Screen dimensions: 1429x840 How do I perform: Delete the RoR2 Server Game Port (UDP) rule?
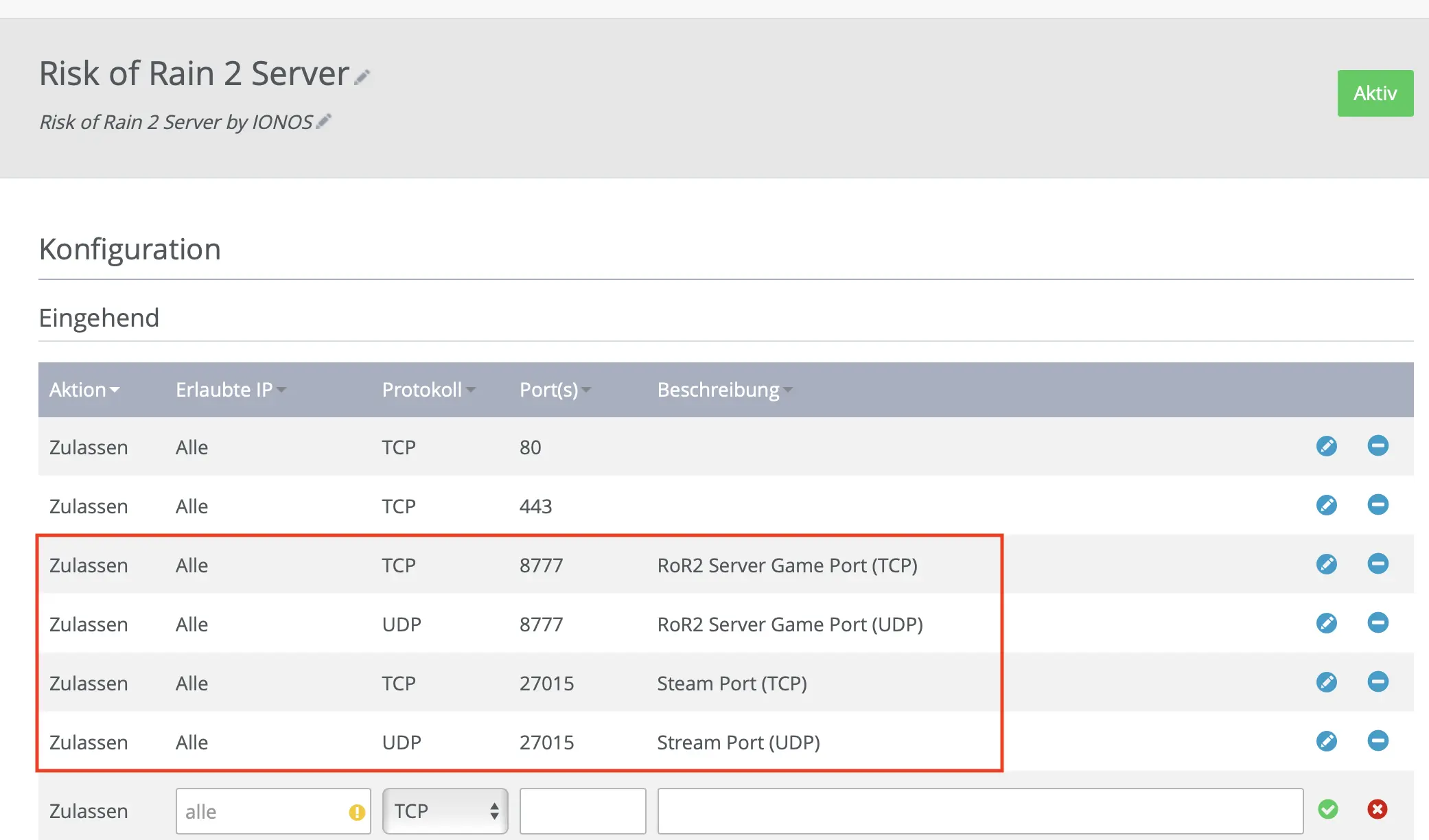(x=1378, y=623)
